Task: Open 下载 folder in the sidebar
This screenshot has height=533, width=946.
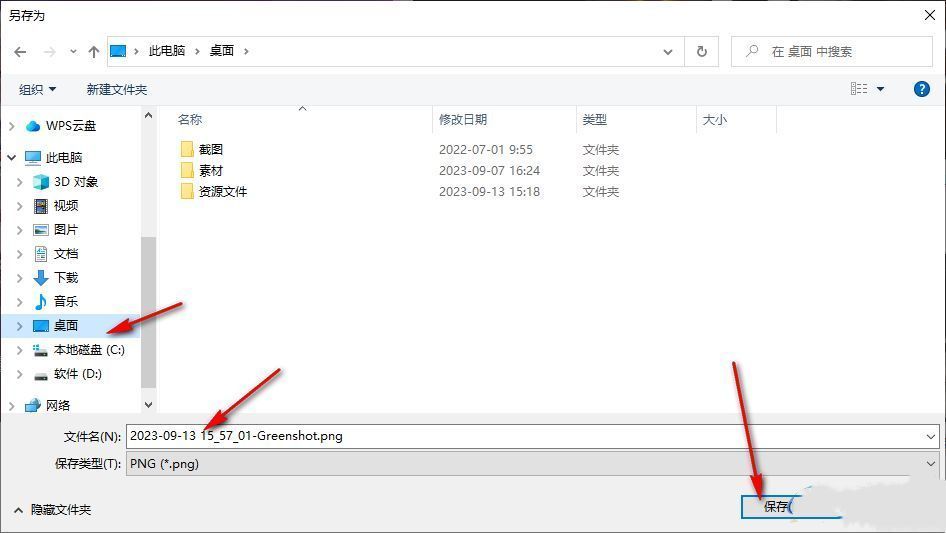Action: coord(65,278)
